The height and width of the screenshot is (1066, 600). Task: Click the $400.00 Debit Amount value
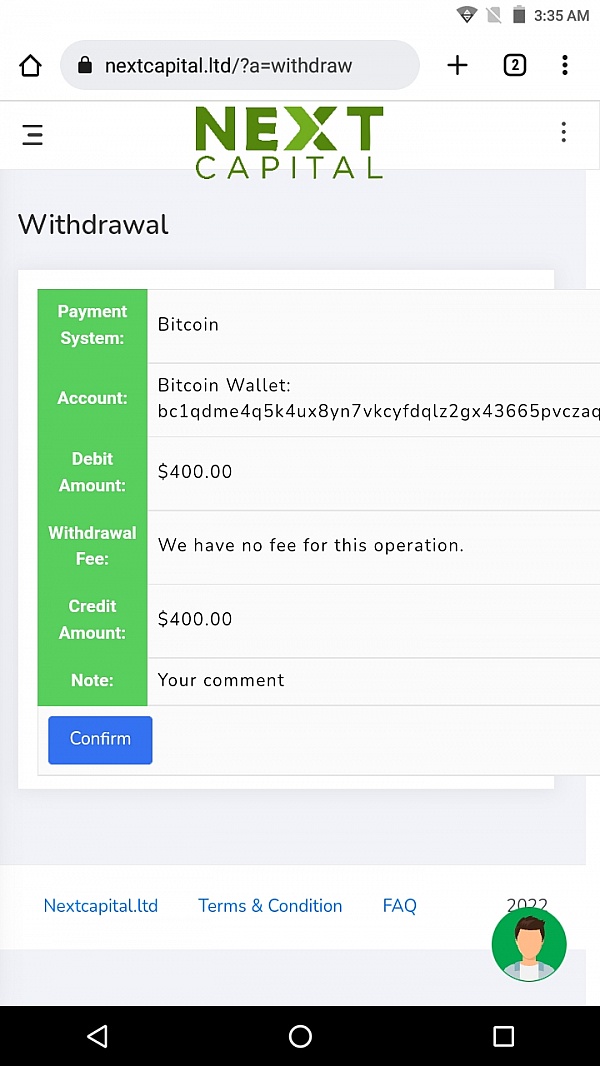coord(195,472)
